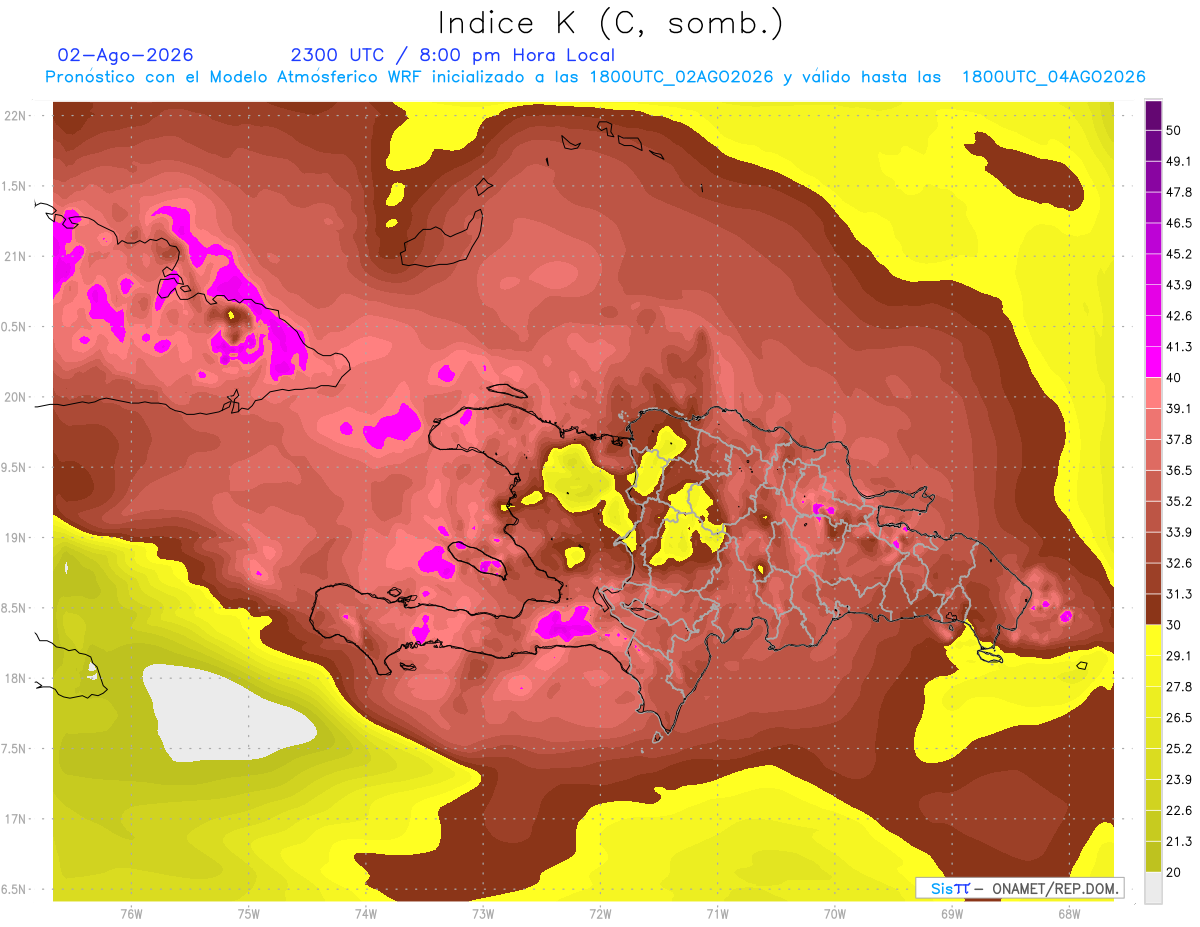Pick the dark brown colorbar segment between 30 and 31.3
This screenshot has height=927, width=1200.
point(1153,609)
